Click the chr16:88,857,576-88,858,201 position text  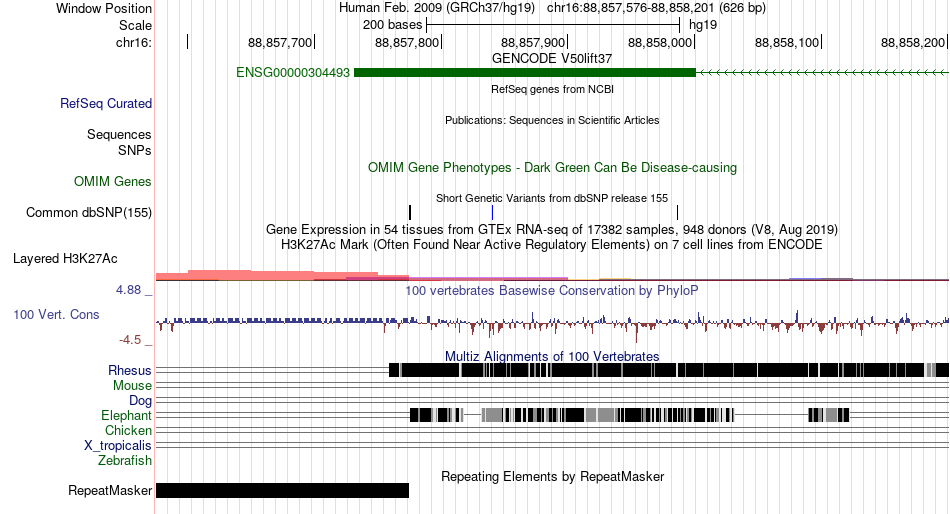[x=656, y=8]
